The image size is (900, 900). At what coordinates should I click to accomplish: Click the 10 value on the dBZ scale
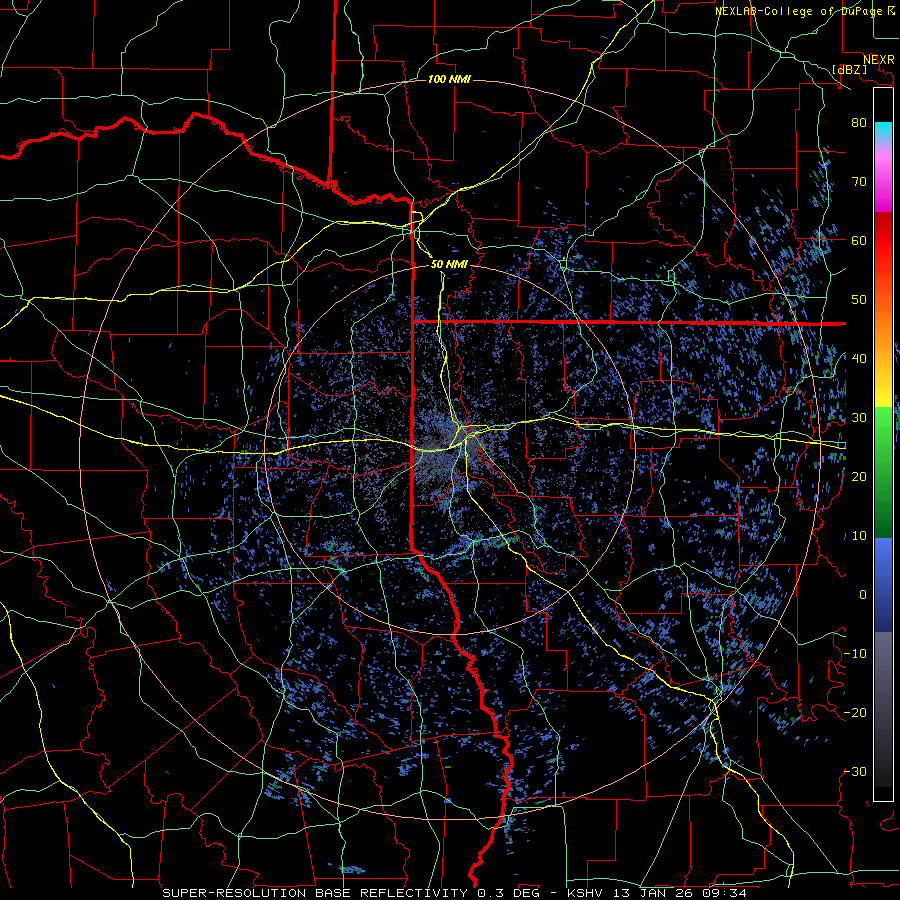click(859, 536)
